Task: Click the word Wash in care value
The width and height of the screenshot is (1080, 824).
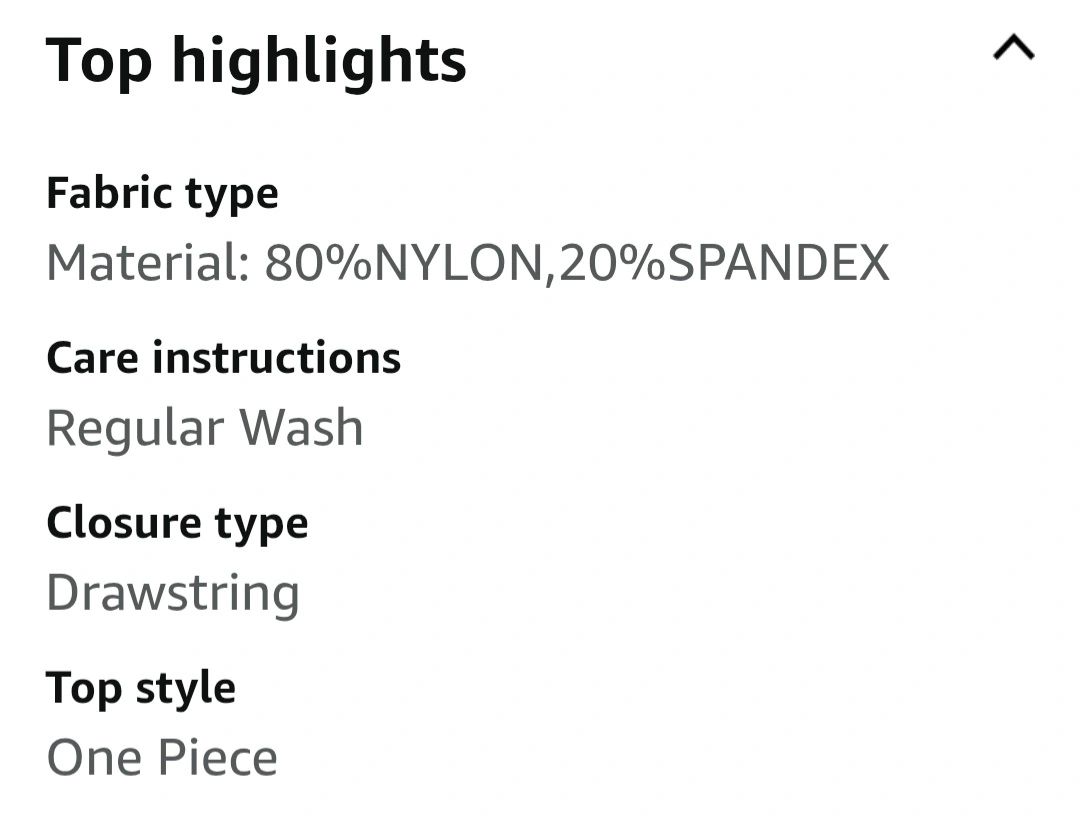Action: 301,428
